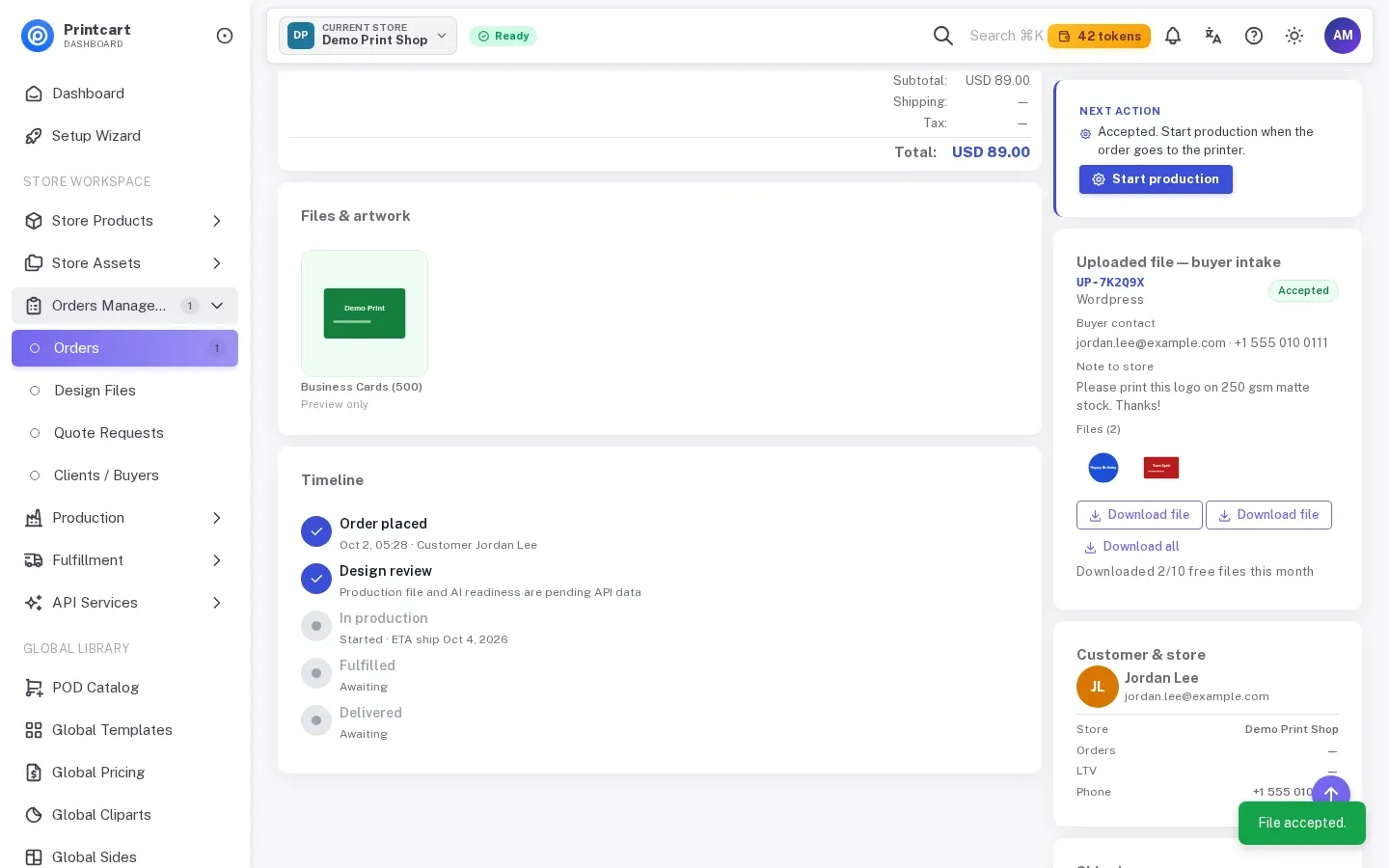
Task: Collapse the sidebar with the circle-dot icon
Action: tap(225, 36)
